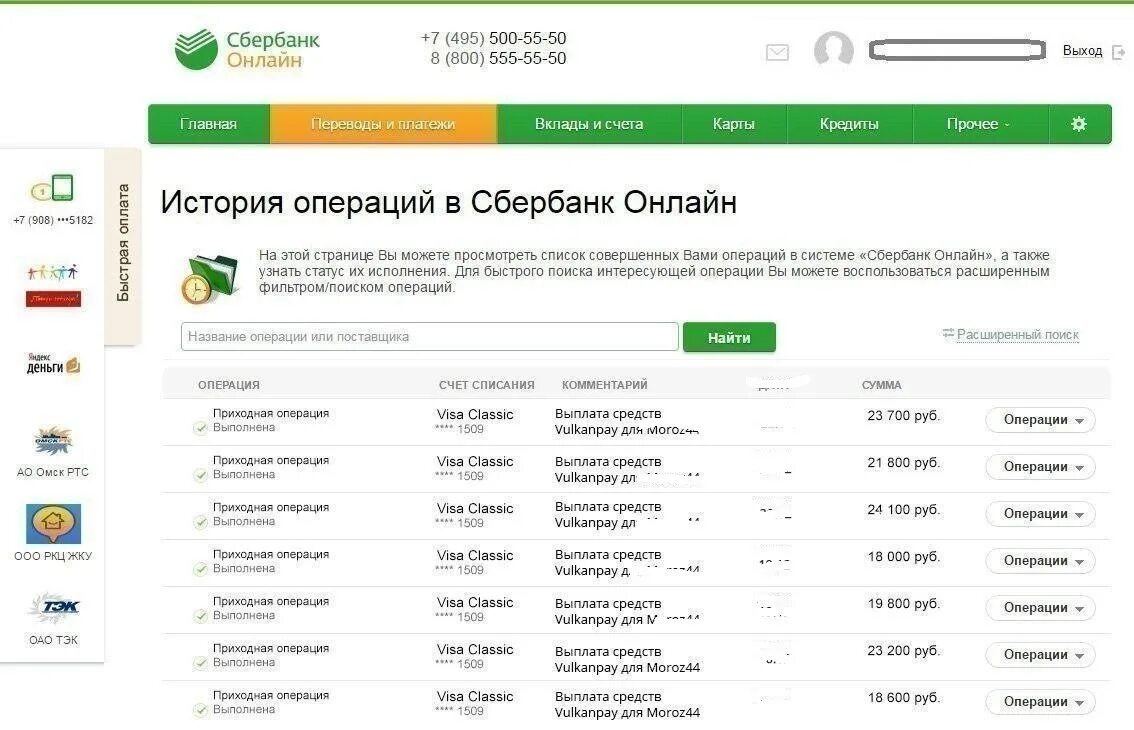Click the folder with clock history icon
Image resolution: width=1134 pixels, height=730 pixels.
click(x=209, y=279)
